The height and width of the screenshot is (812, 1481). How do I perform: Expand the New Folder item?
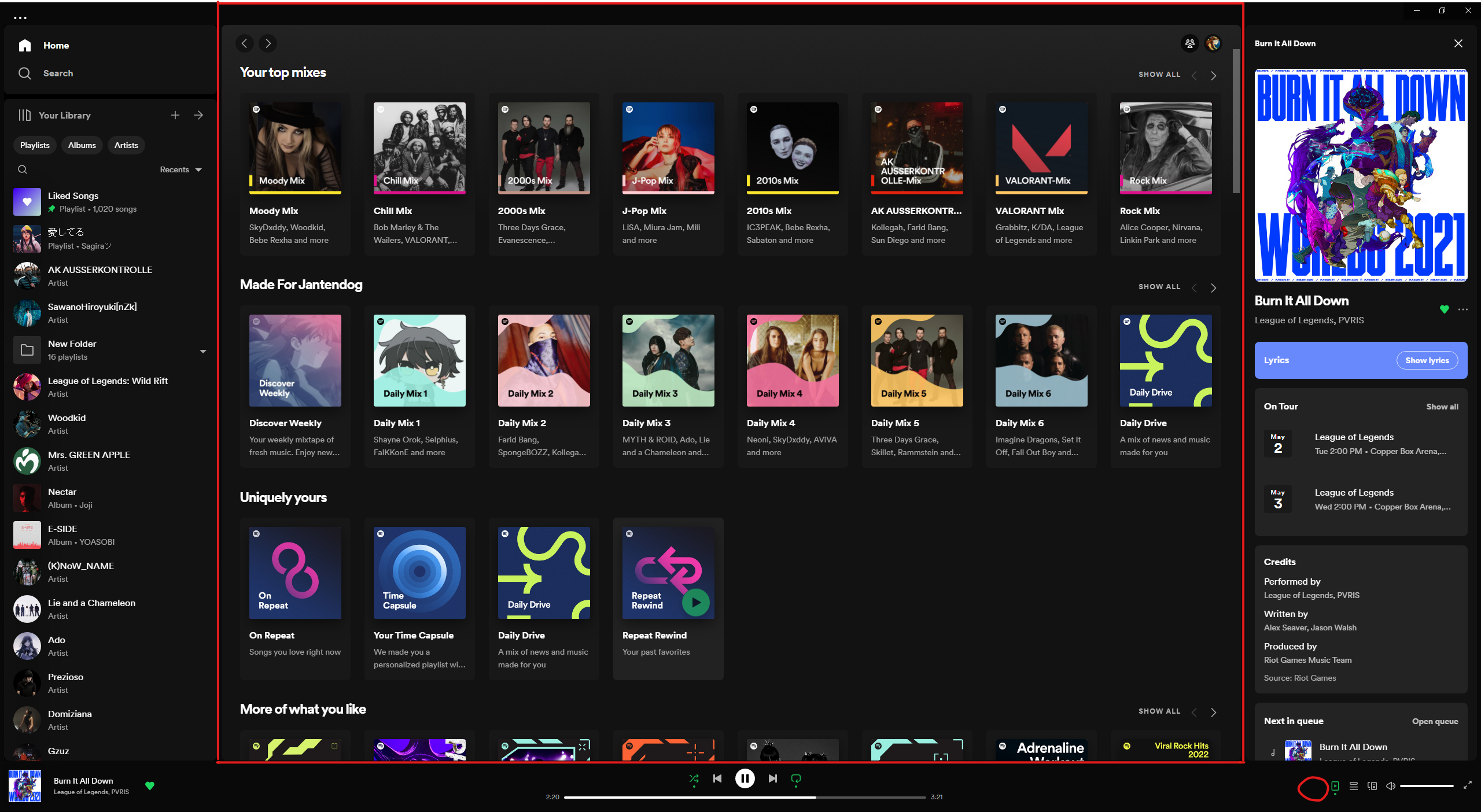pos(202,350)
